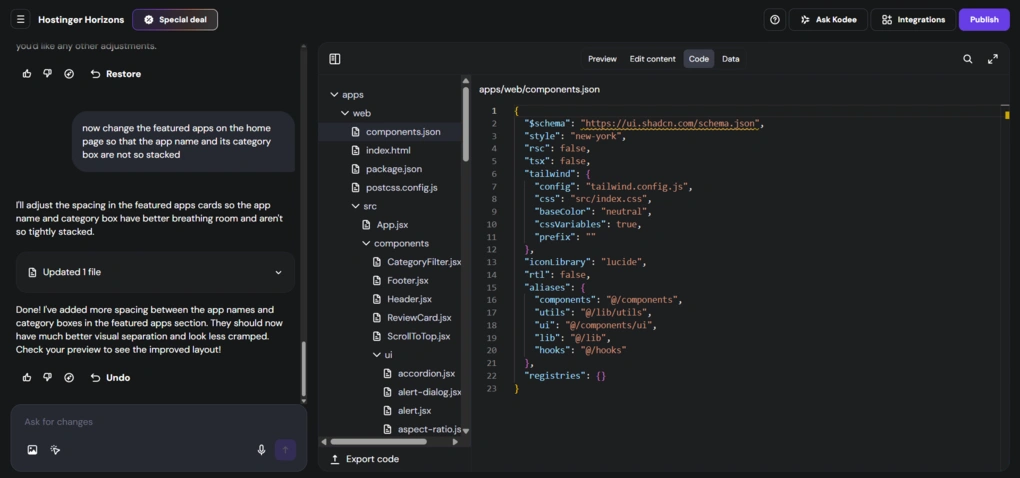Click the Hostinger Horizons title
Viewport: 1020px width, 478px height.
pos(81,20)
